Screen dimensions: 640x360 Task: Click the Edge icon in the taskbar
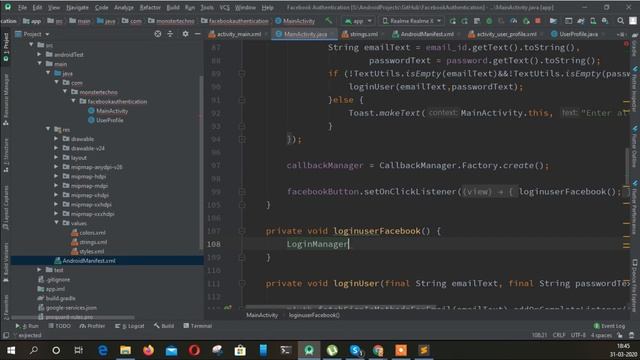102,350
